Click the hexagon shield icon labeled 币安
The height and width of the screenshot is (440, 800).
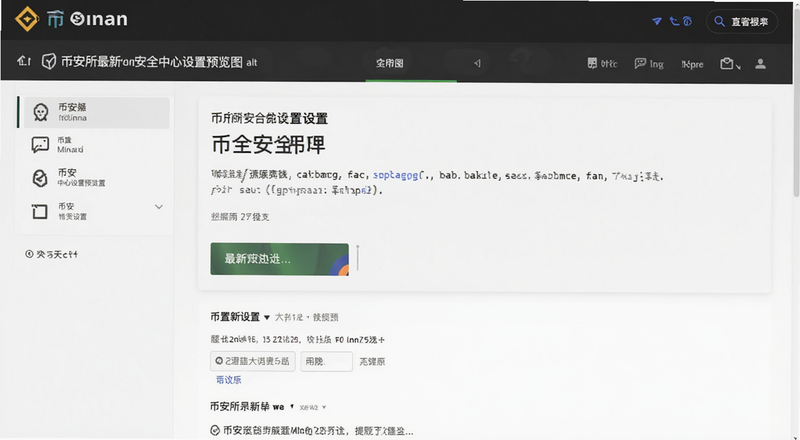click(x=40, y=178)
